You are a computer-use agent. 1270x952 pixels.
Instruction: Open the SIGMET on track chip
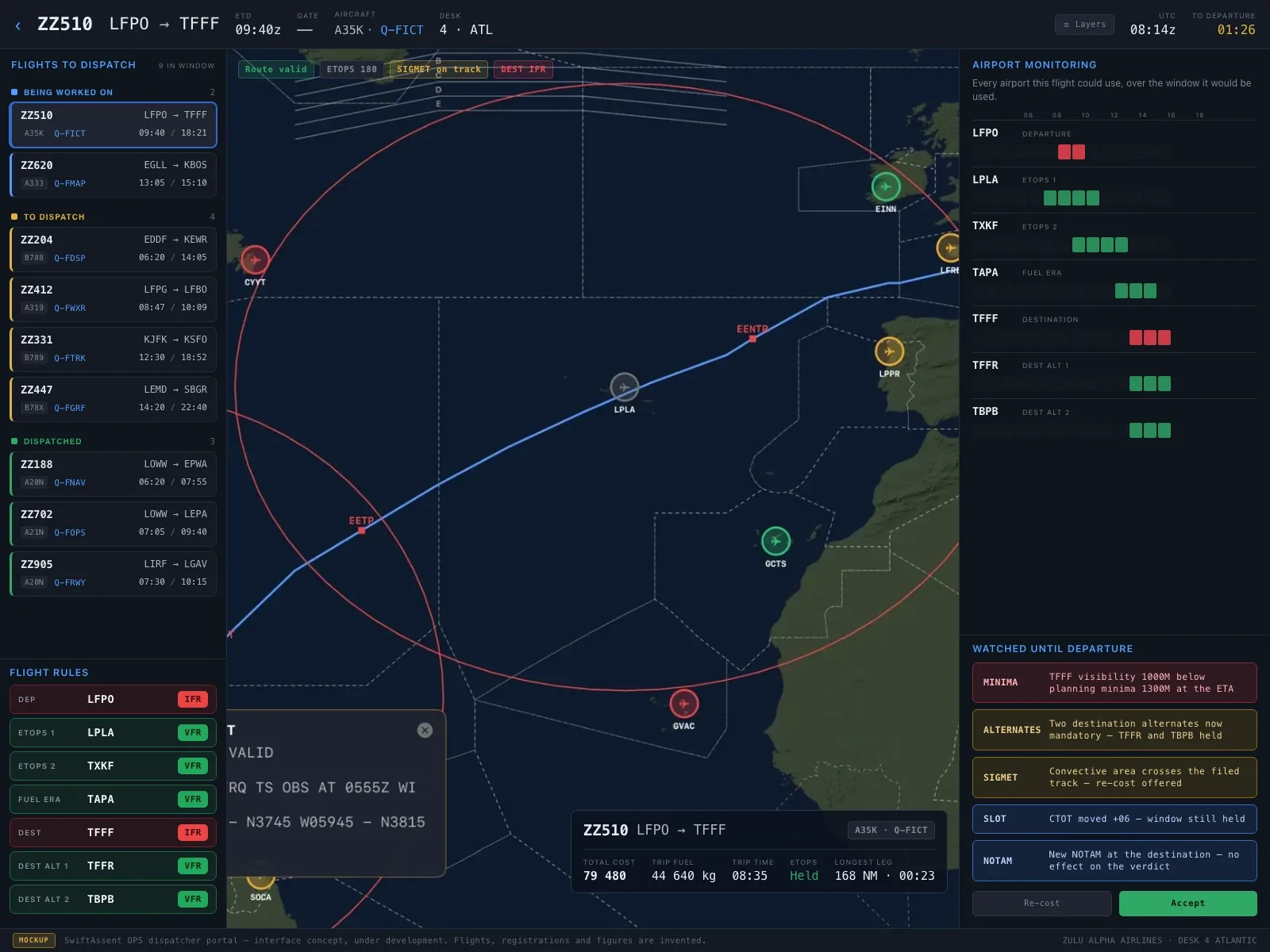click(x=439, y=70)
